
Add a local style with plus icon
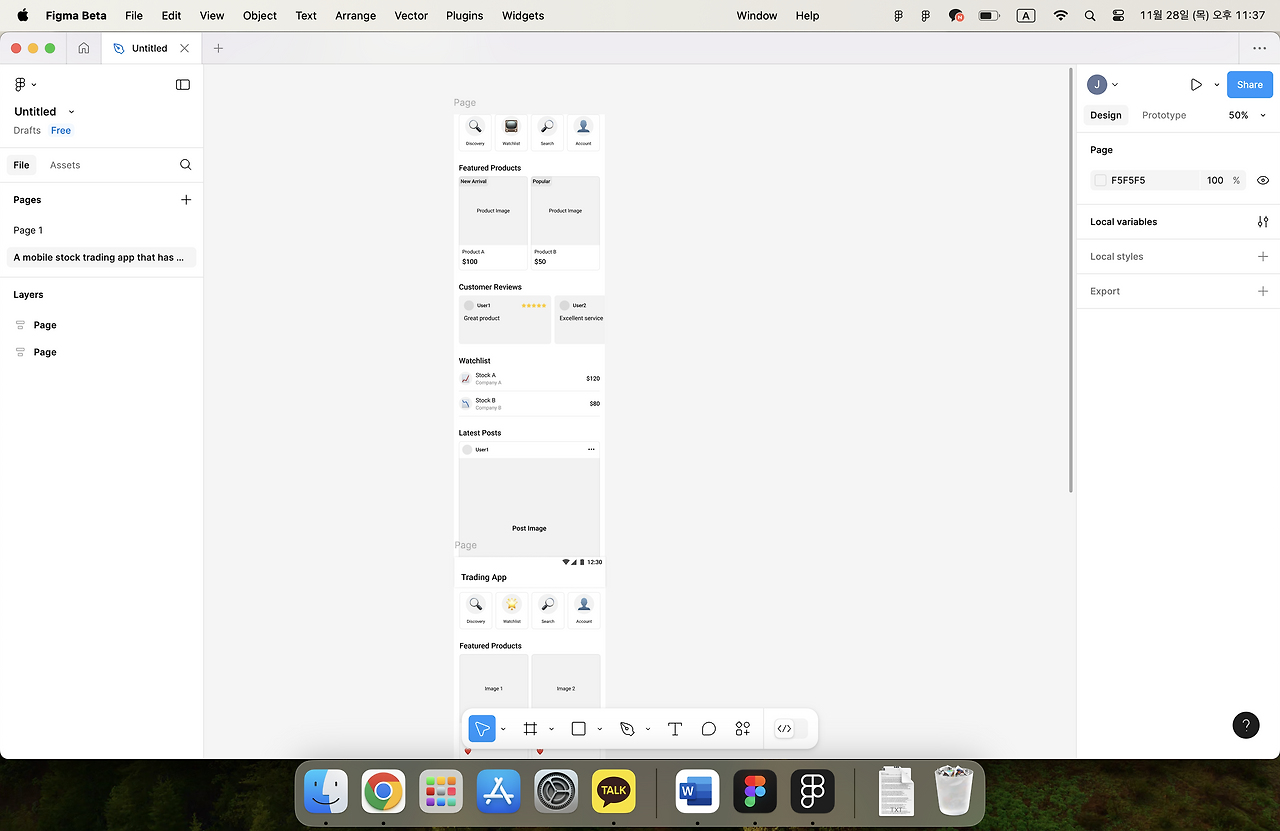pos(1263,257)
